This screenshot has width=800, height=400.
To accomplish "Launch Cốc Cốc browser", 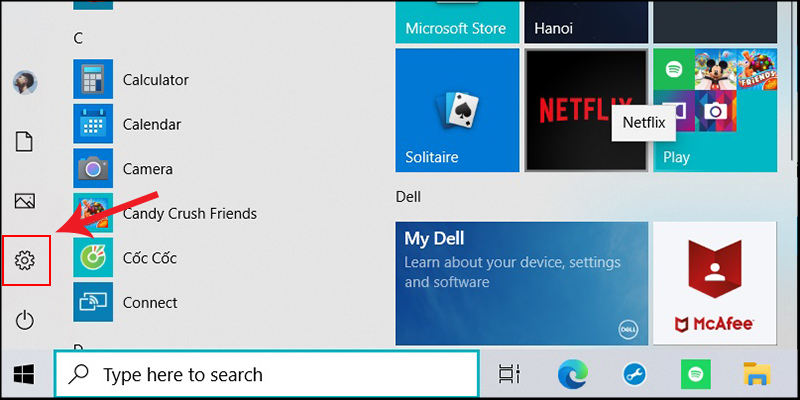I will pyautogui.click(x=149, y=258).
